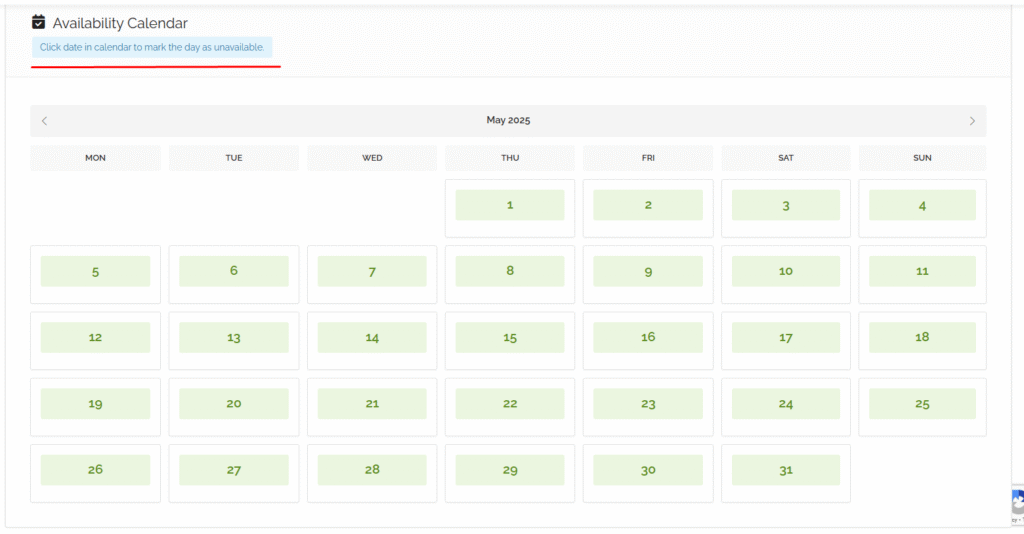Click the MON column header
This screenshot has height=534, width=1024.
coord(95,158)
